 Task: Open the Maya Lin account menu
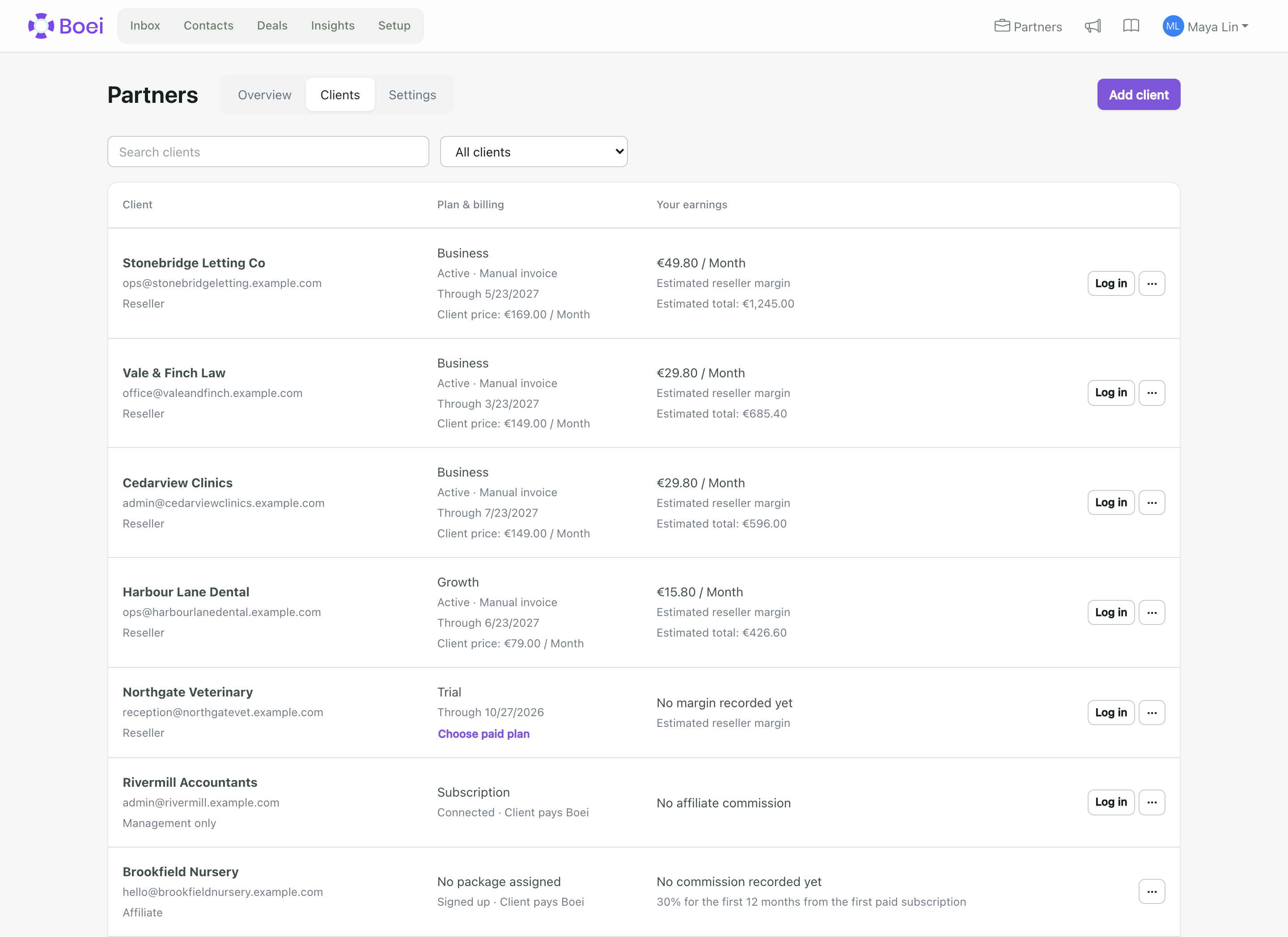tap(1206, 26)
